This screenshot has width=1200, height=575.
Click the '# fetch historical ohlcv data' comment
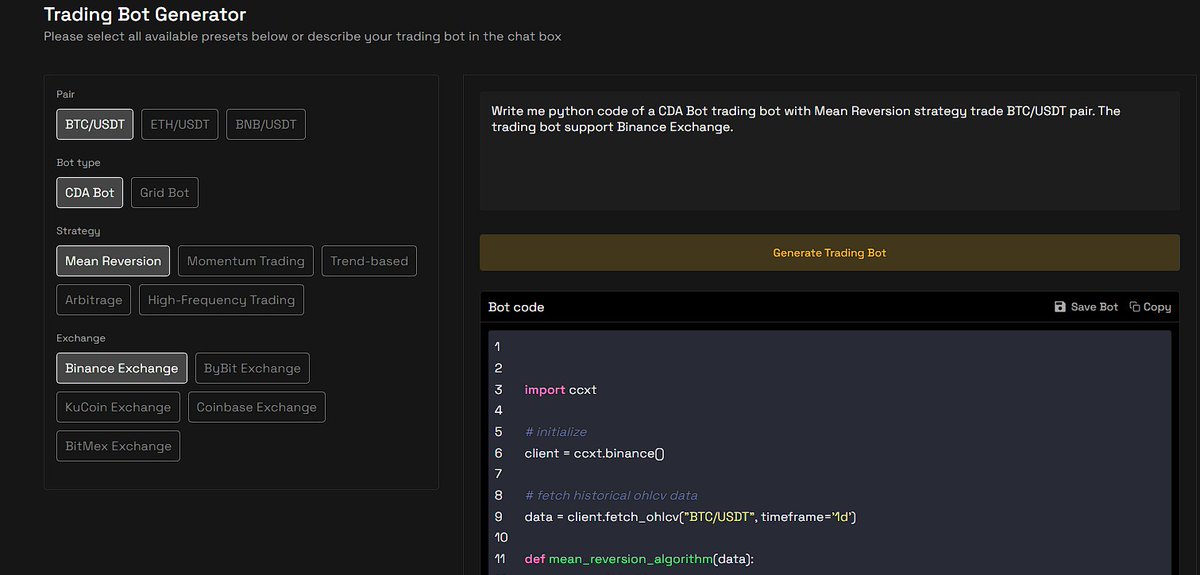click(x=610, y=496)
